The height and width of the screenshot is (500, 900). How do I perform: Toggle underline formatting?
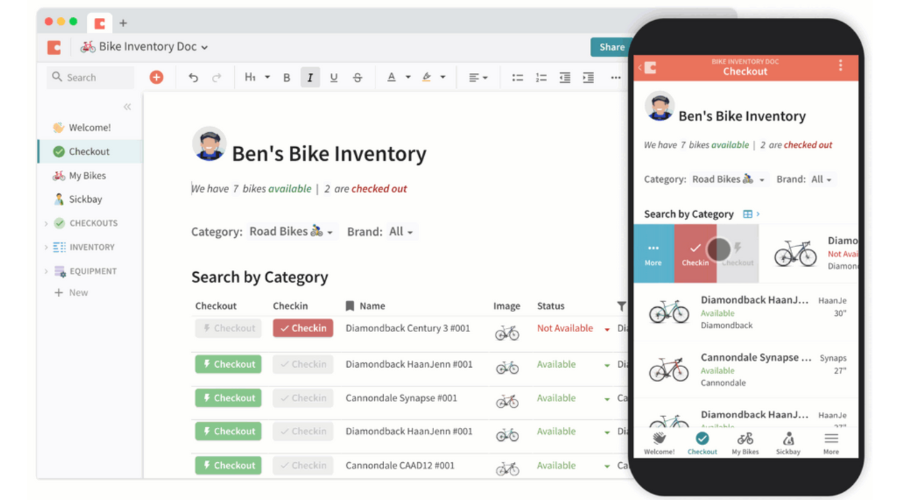pos(333,77)
